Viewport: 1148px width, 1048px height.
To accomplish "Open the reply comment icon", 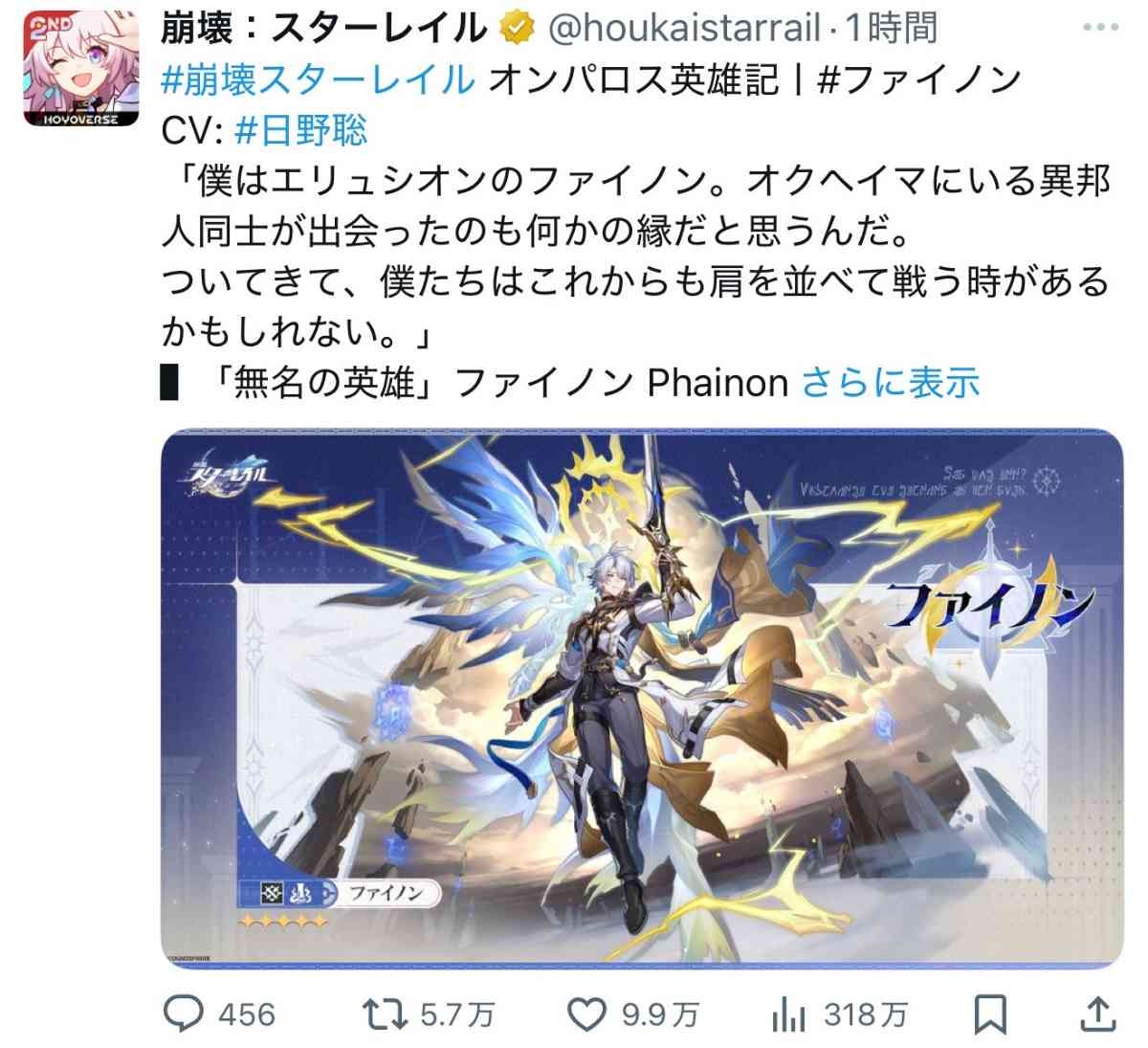I will 185,1014.
